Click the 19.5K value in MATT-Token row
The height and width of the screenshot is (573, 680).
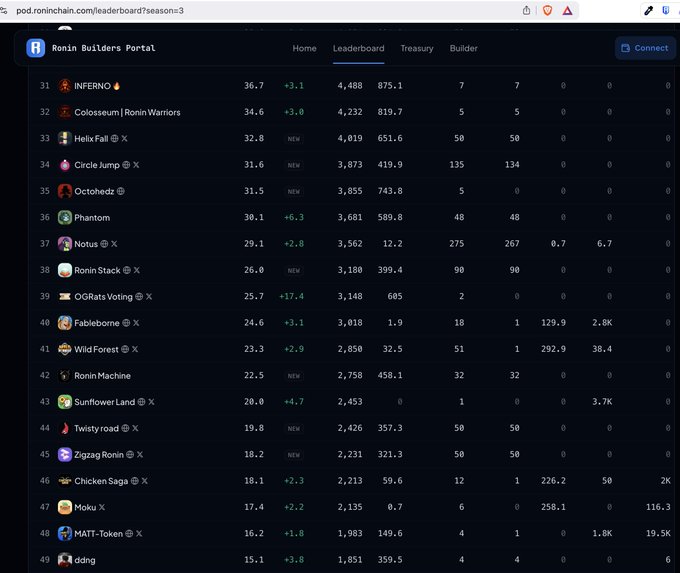click(658, 533)
